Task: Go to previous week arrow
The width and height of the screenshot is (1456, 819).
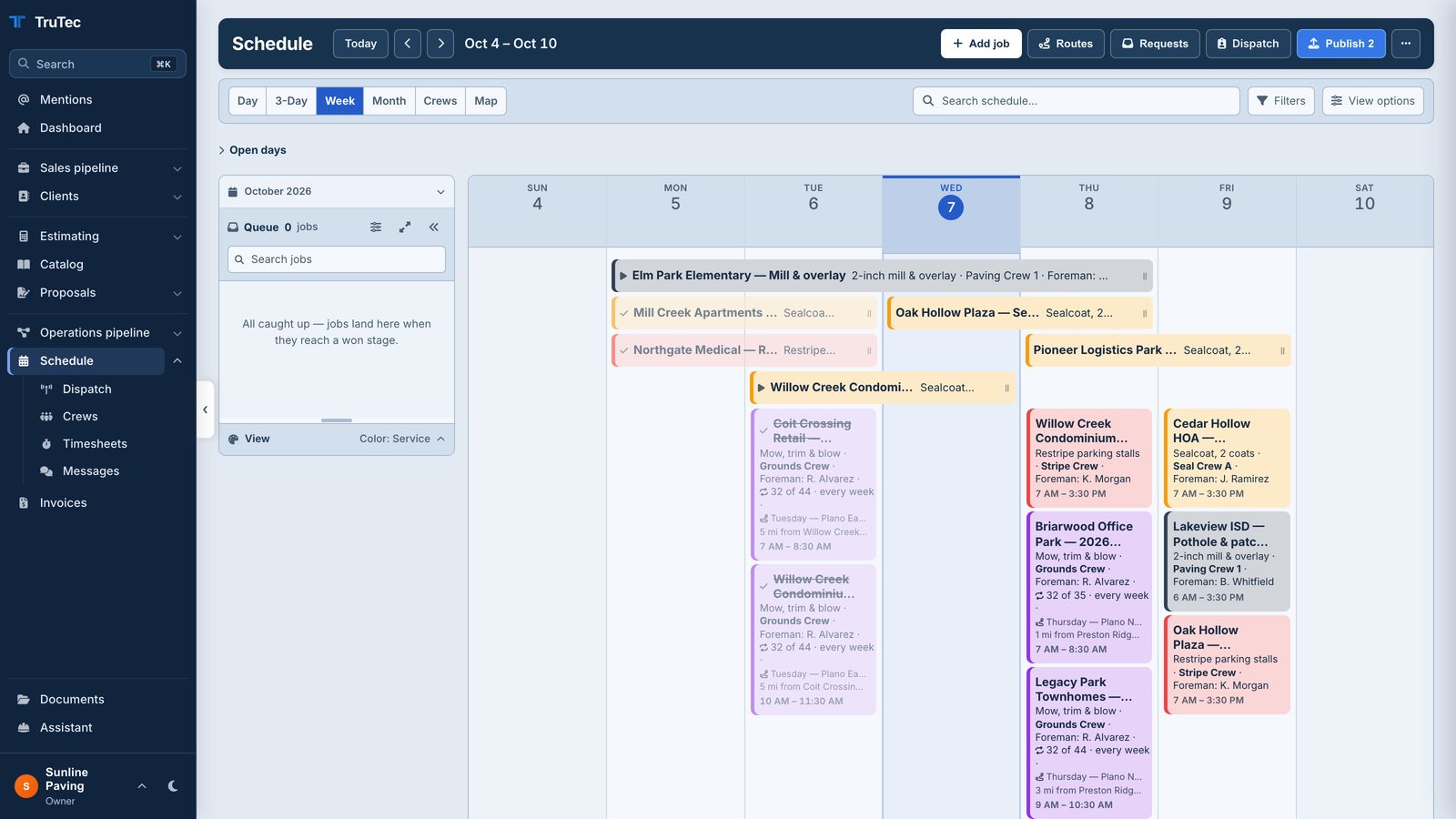Action: (408, 44)
